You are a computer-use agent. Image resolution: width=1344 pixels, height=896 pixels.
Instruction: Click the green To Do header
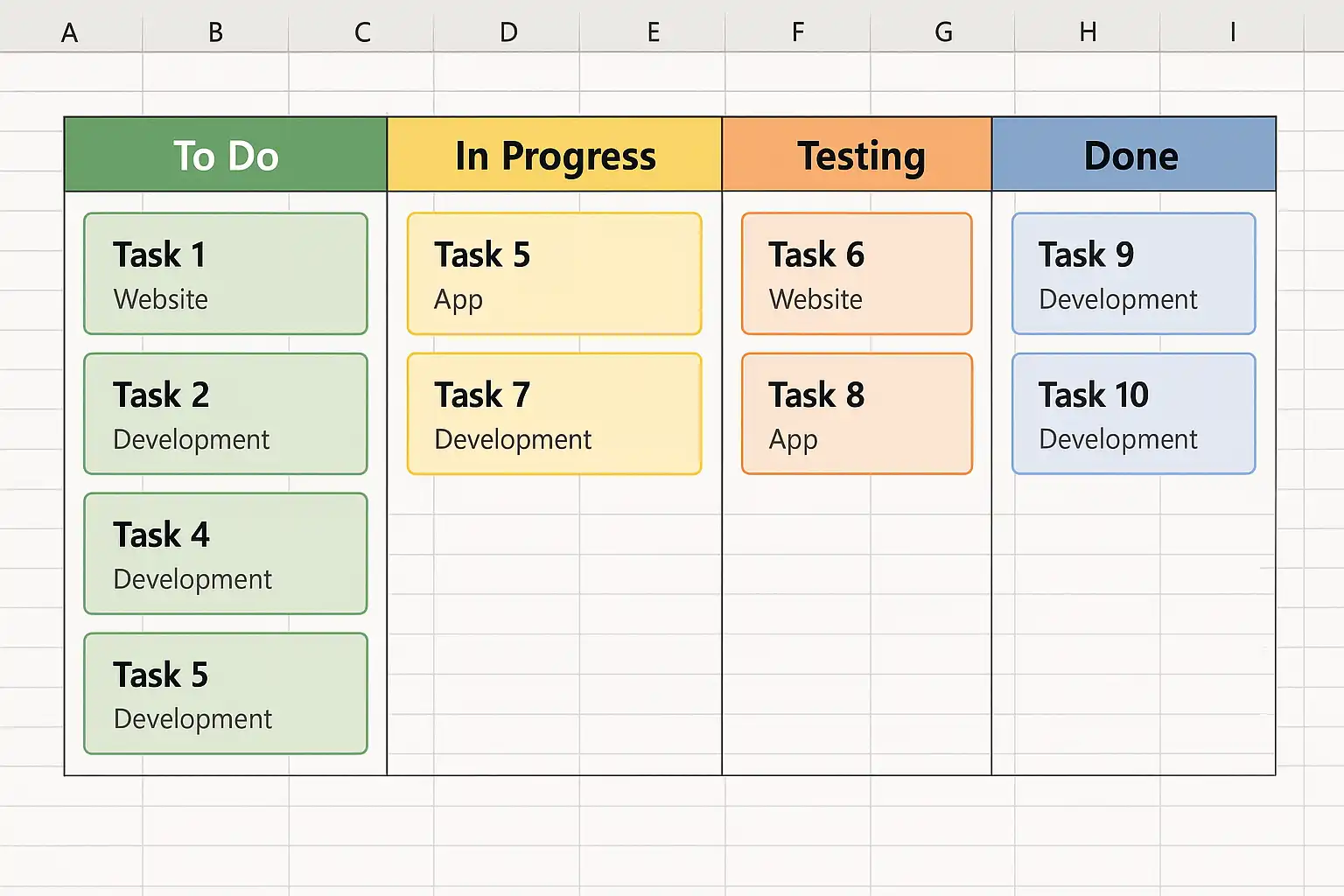coord(226,155)
